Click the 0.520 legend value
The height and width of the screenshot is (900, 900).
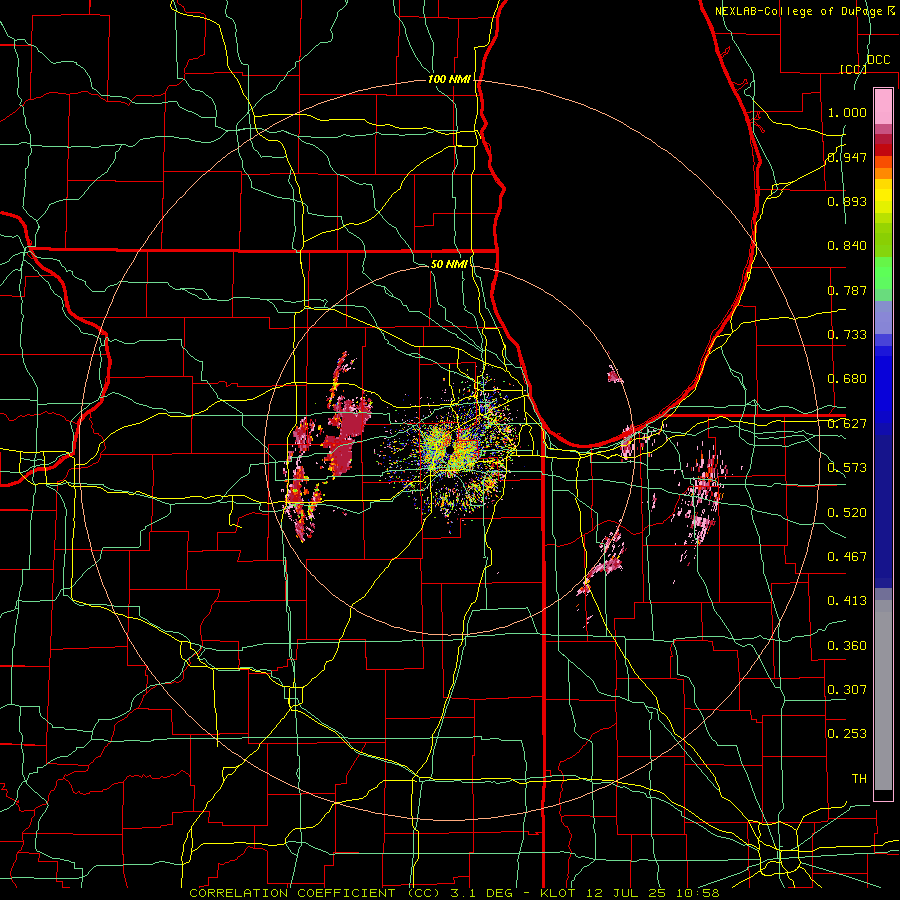[847, 512]
